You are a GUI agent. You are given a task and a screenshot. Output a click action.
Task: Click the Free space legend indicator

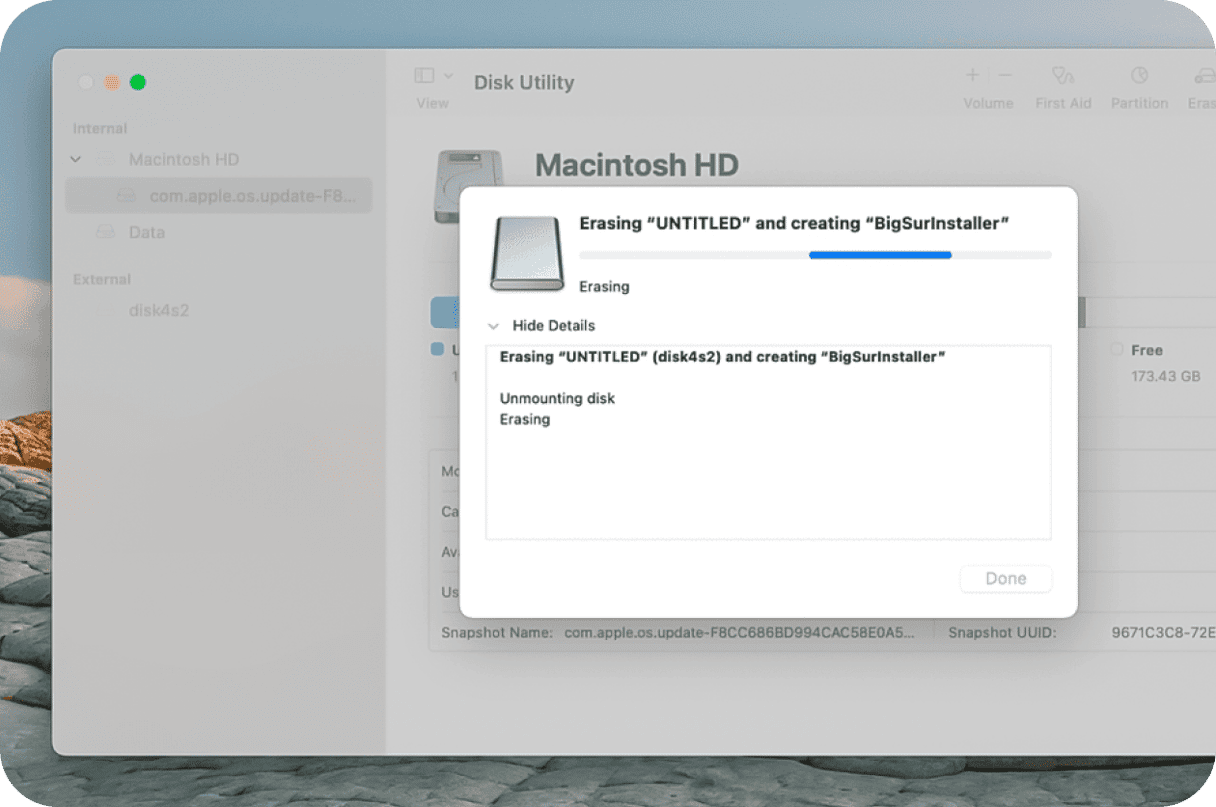[x=1117, y=350]
